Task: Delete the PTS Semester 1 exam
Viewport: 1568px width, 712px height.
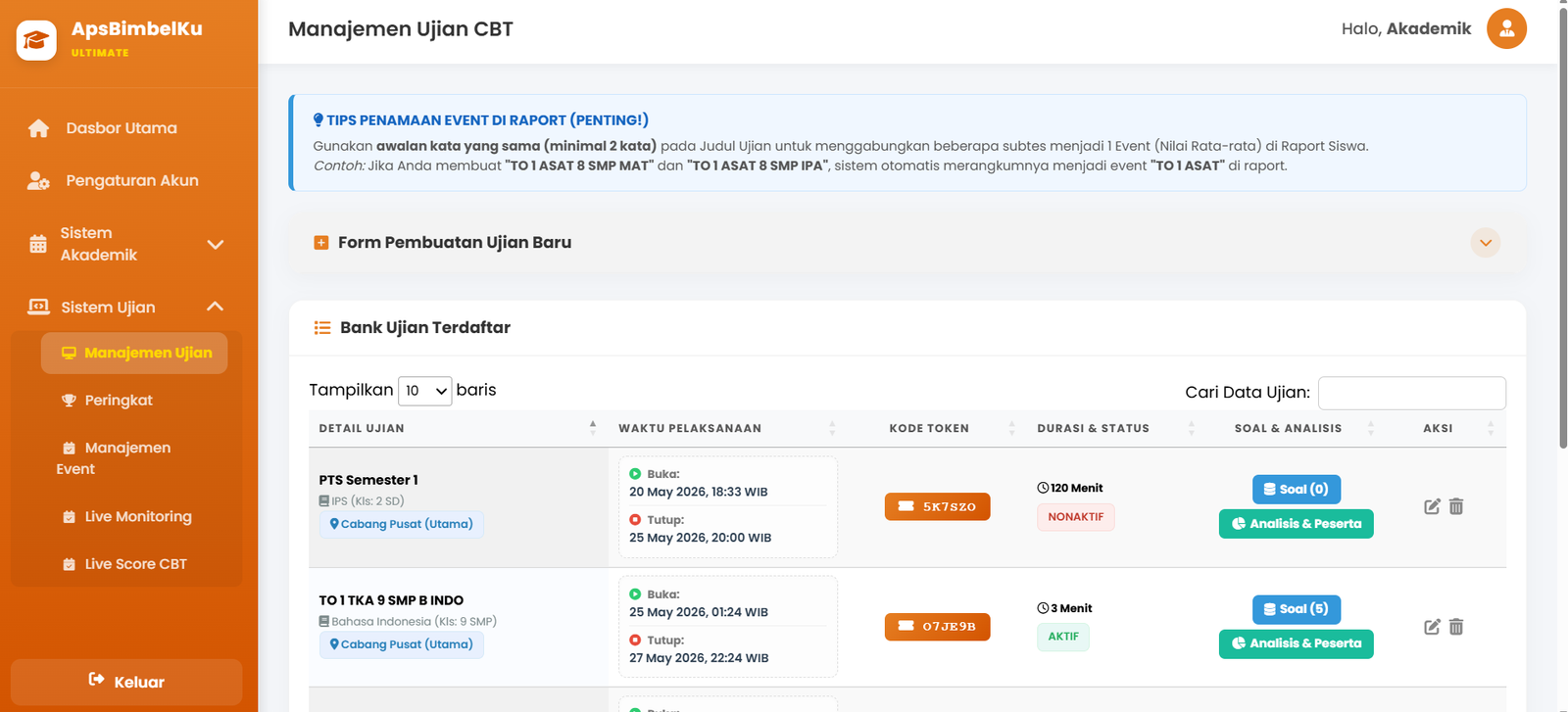Action: 1456,506
